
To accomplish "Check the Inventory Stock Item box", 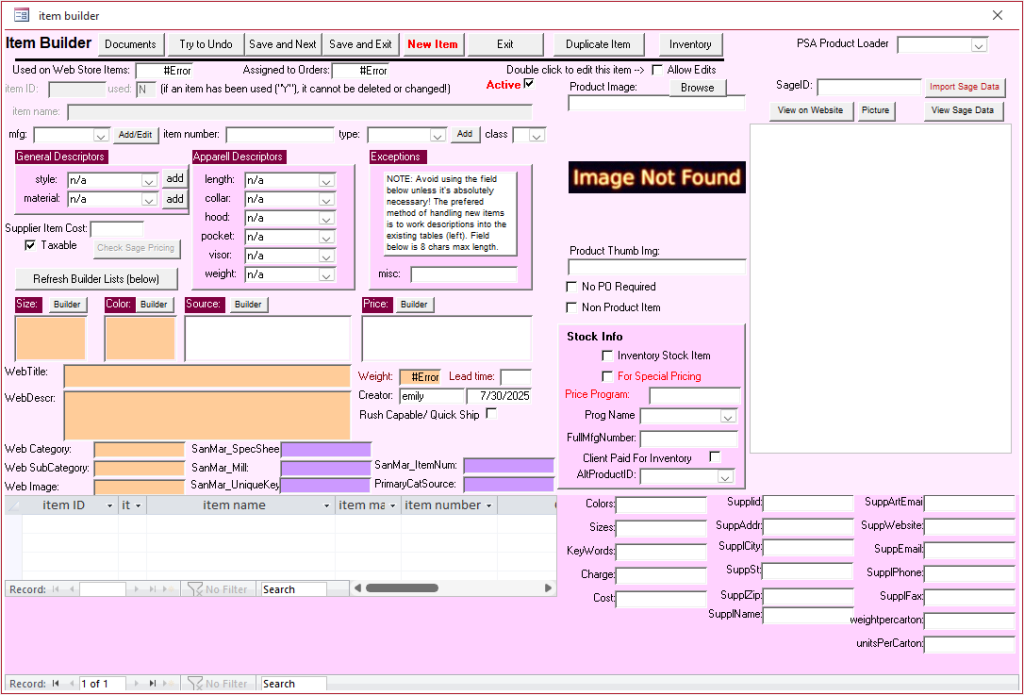I will coord(606,355).
